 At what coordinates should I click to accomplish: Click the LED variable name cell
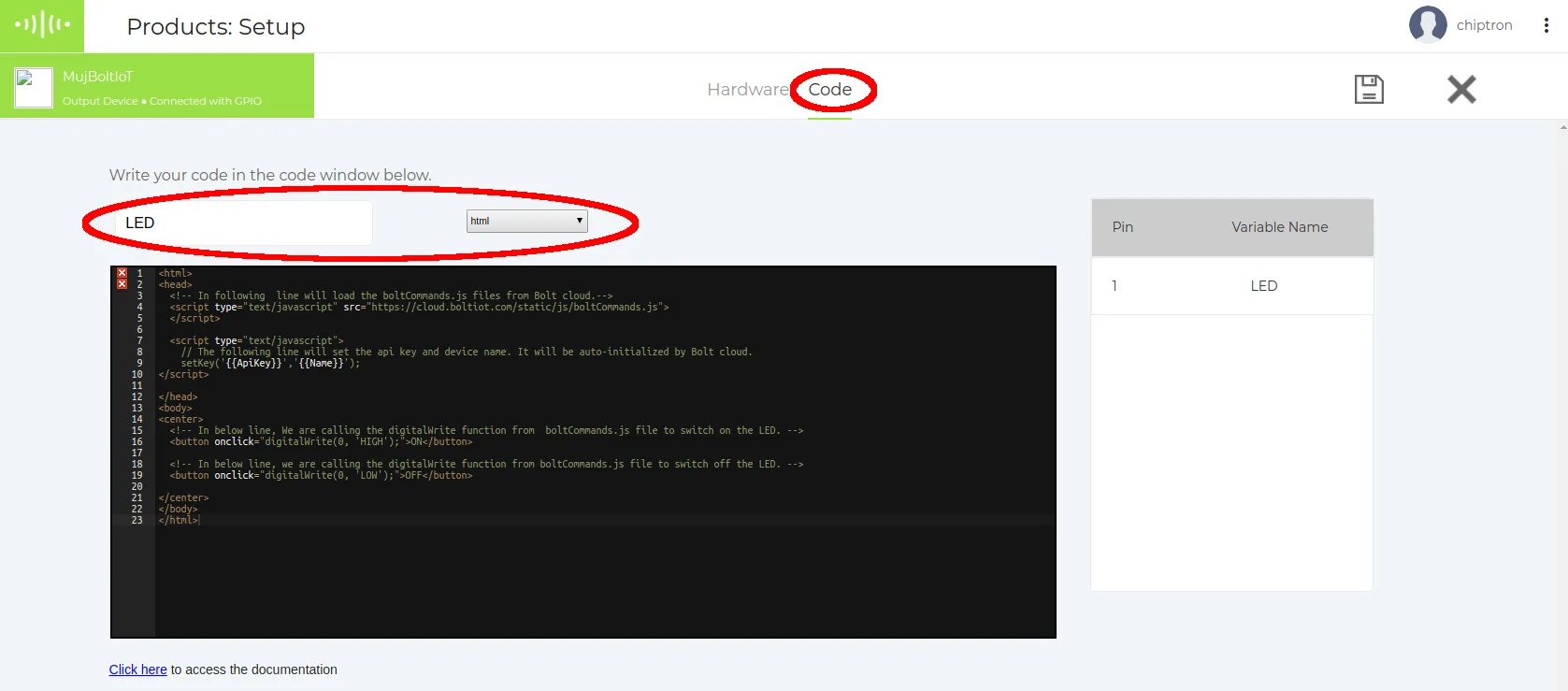pos(1263,286)
